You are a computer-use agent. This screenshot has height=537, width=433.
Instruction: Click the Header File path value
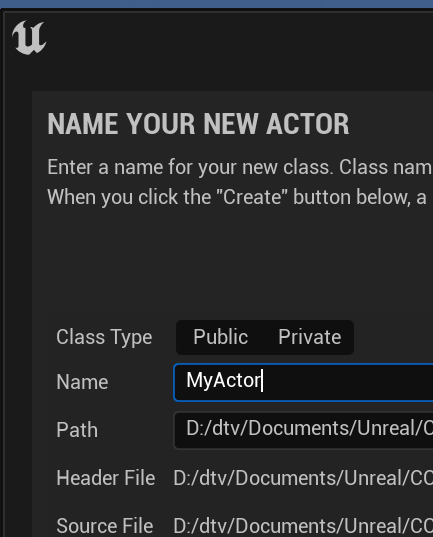point(303,478)
